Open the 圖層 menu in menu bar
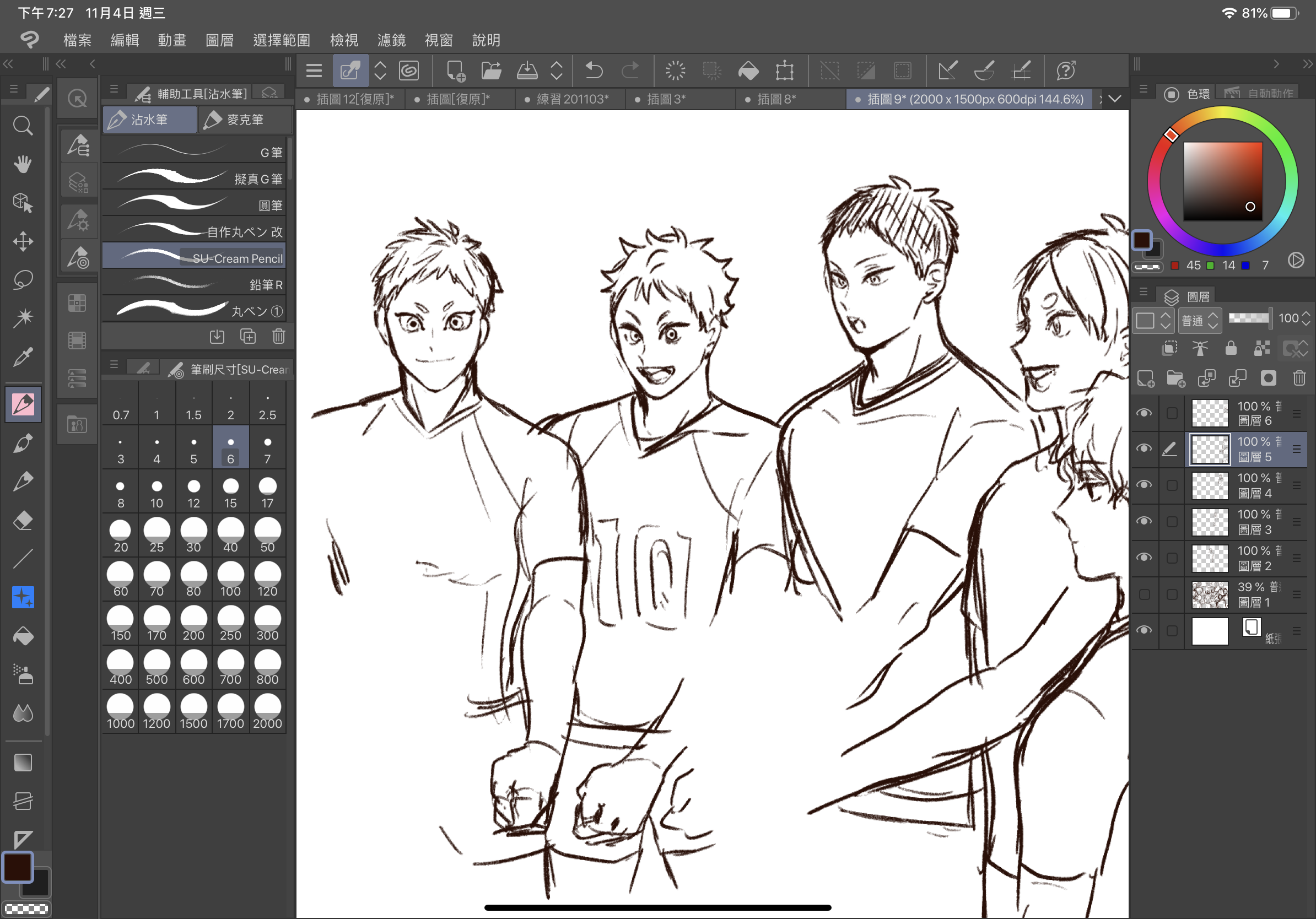 tap(219, 40)
